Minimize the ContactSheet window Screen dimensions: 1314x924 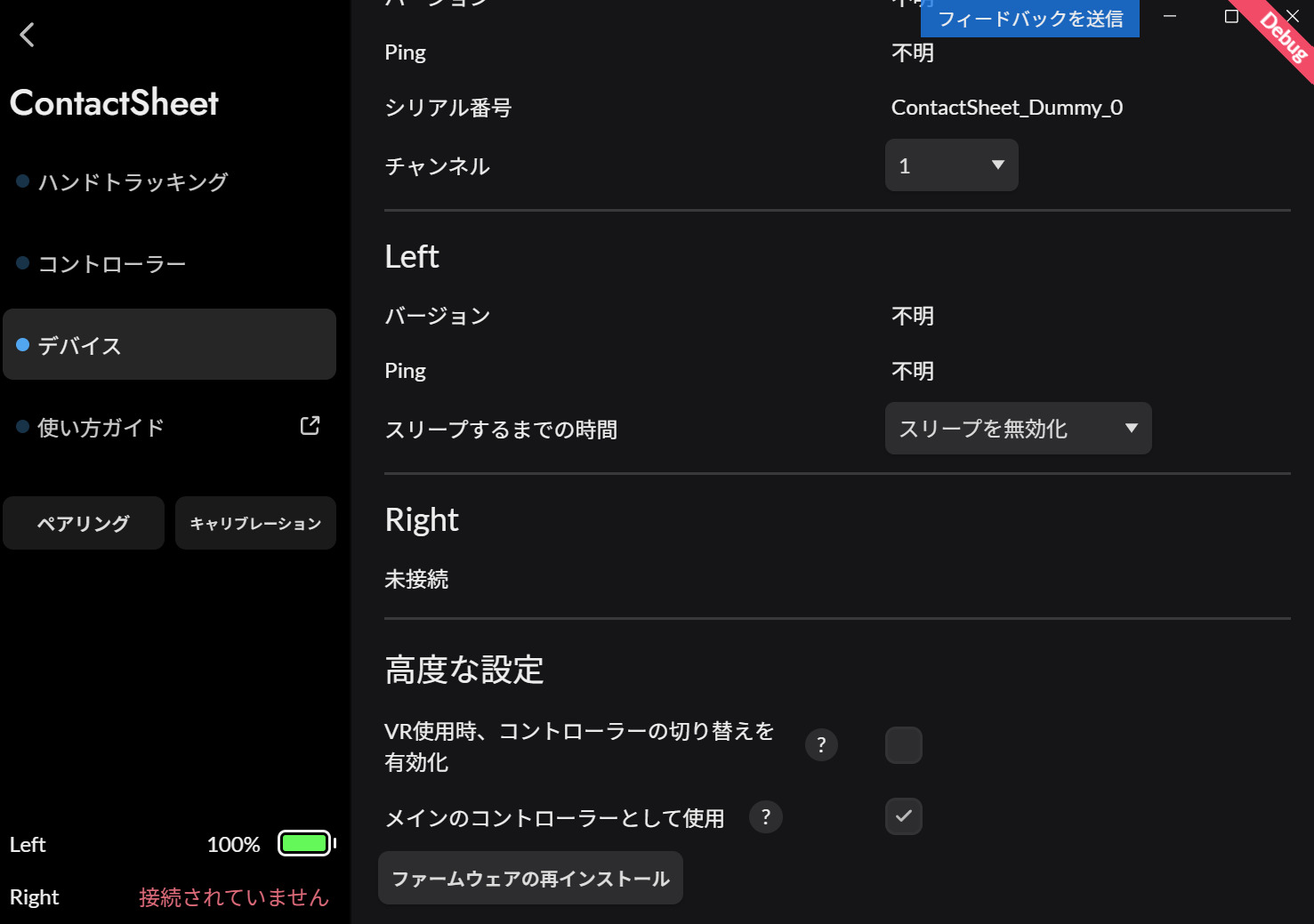(1170, 16)
